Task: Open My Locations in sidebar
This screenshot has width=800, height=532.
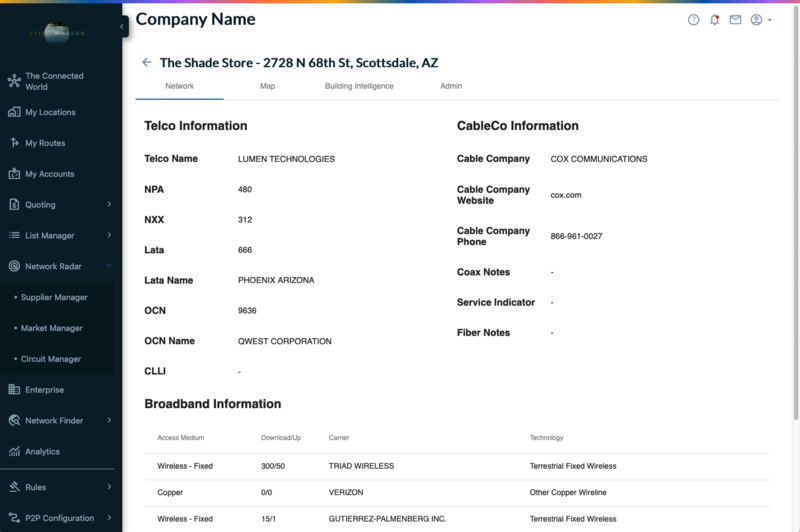Action: click(50, 113)
